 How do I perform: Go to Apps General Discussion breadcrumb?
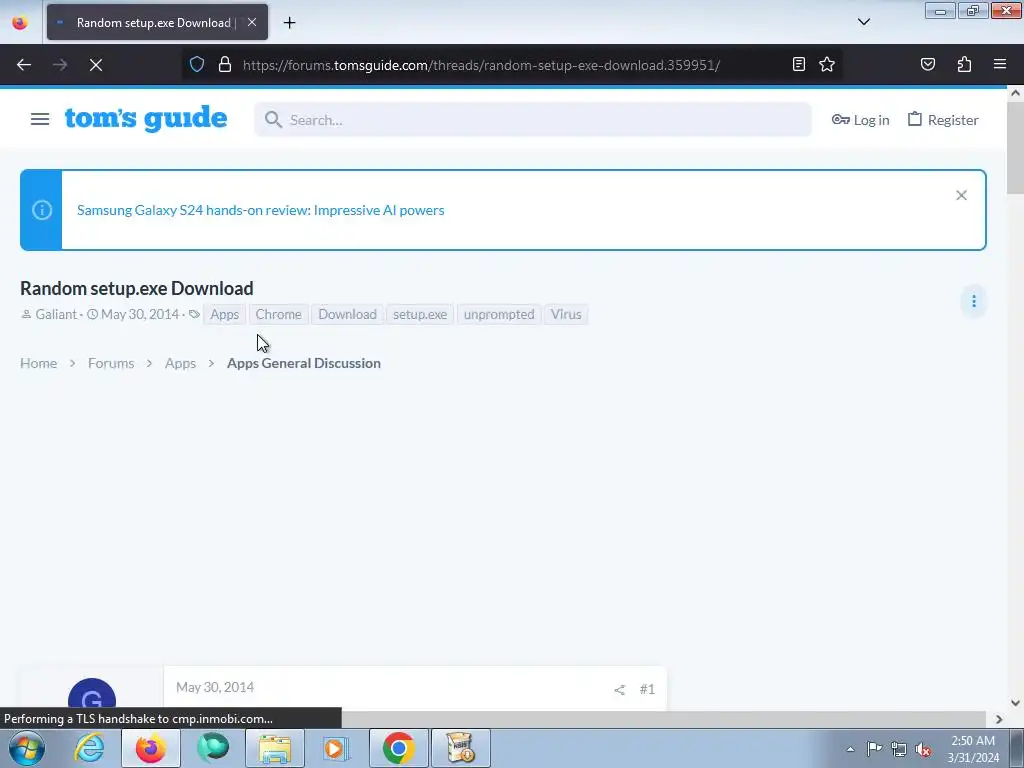pos(304,363)
